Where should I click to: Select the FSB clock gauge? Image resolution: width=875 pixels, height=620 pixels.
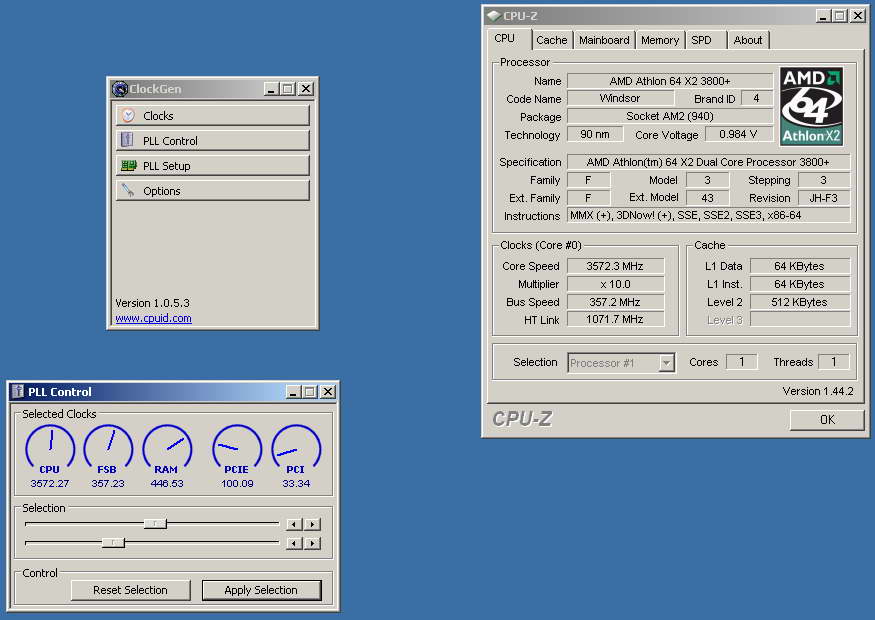coord(108,448)
